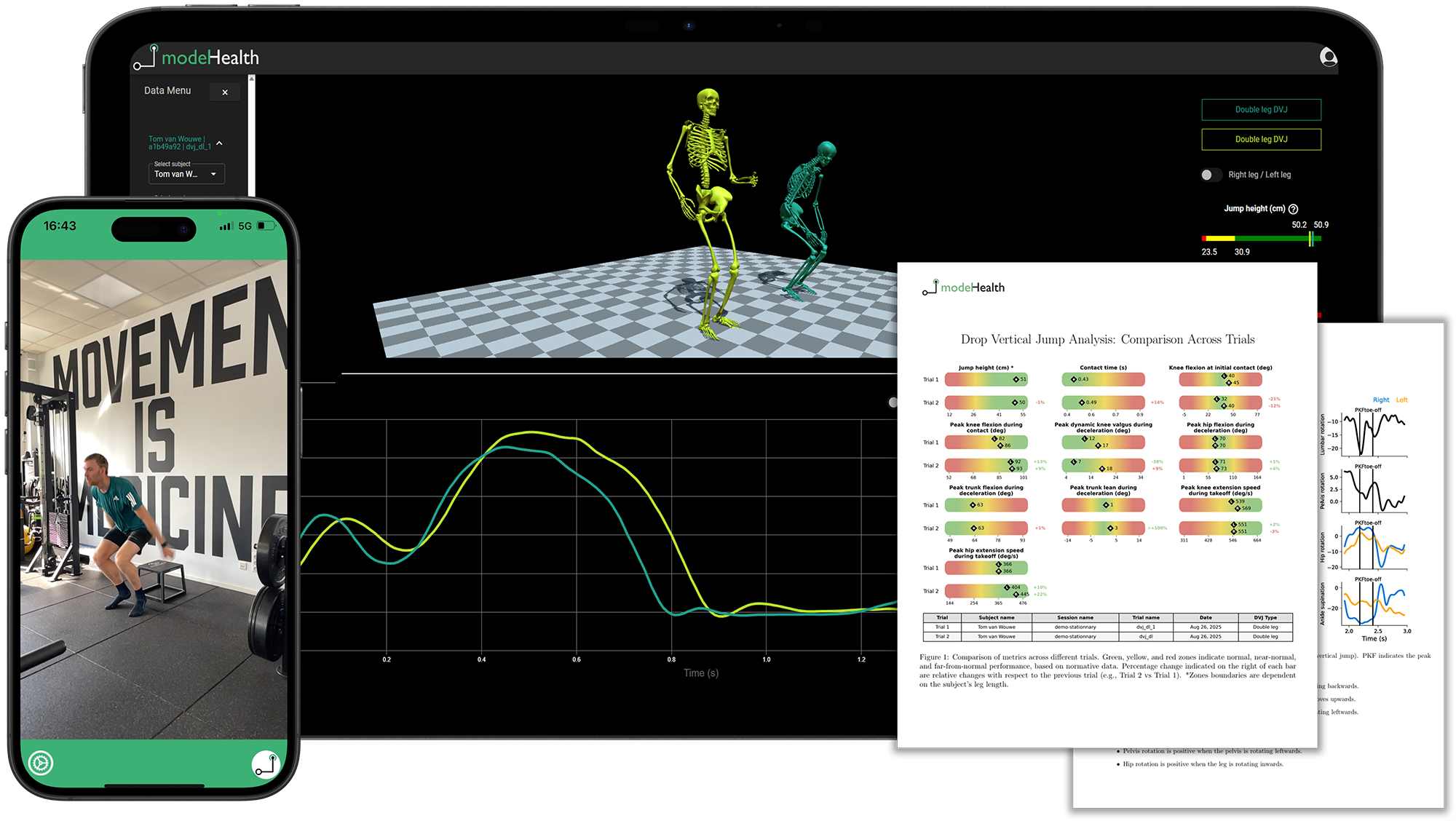Select the teal Double leg DVJ trial button
This screenshot has height=821, width=1456.
[1261, 109]
